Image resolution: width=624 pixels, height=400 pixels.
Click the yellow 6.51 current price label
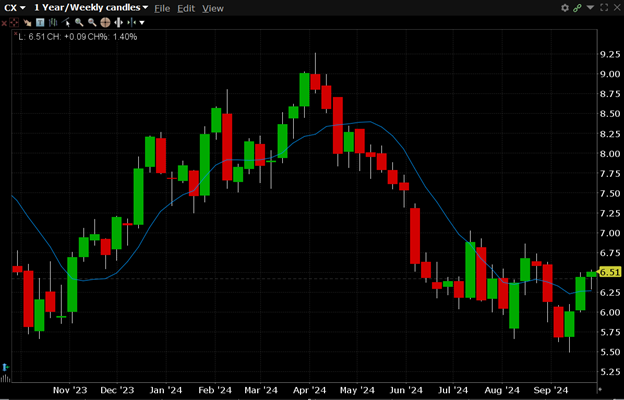pos(609,272)
